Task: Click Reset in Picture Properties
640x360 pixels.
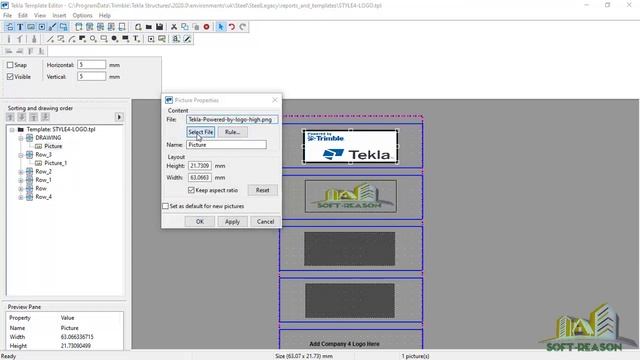Action: (x=262, y=190)
